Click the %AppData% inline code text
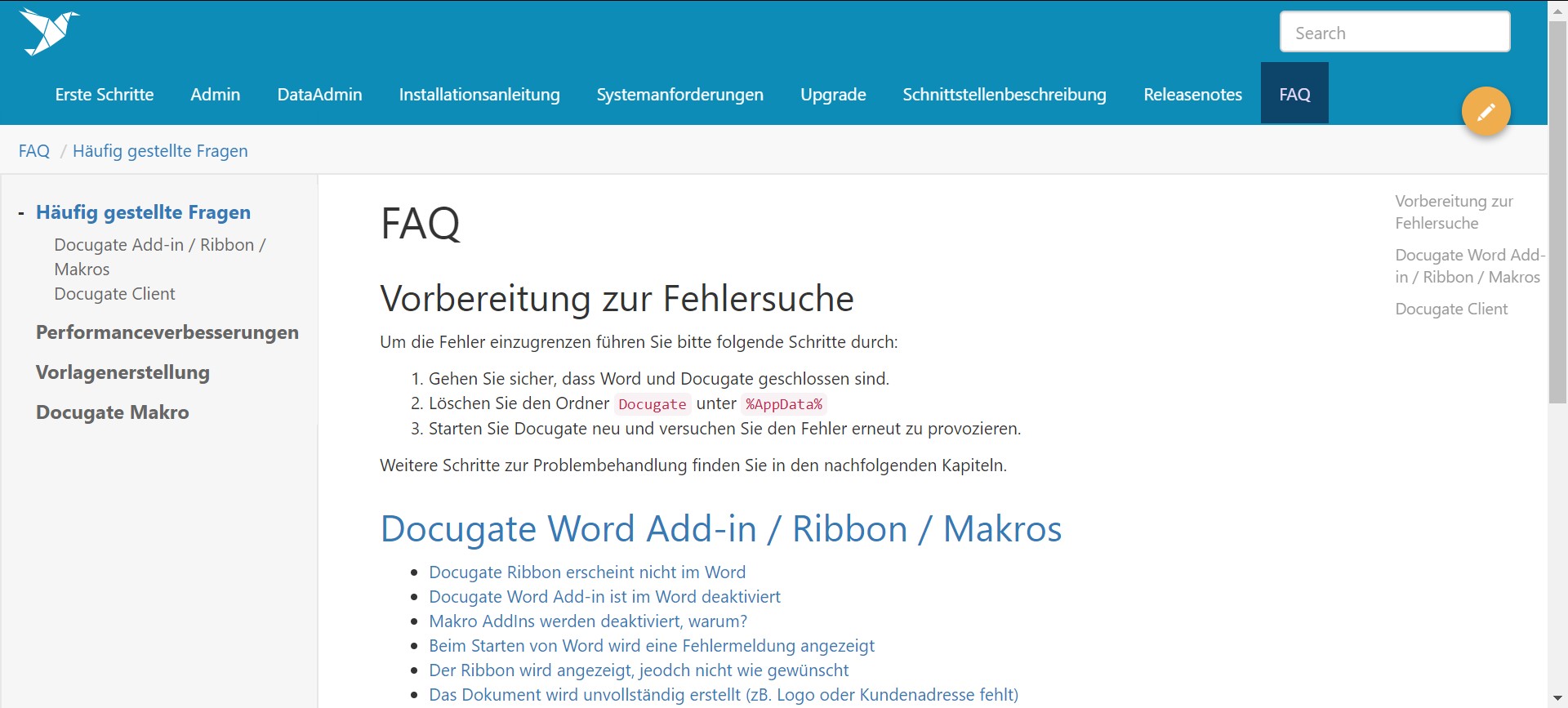This screenshot has height=708, width=1568. pos(784,404)
